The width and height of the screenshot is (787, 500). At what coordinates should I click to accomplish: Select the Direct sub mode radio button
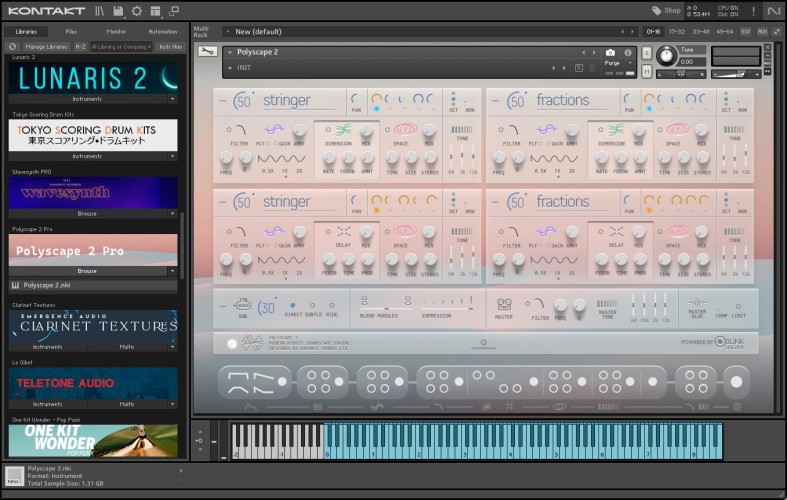[292, 305]
